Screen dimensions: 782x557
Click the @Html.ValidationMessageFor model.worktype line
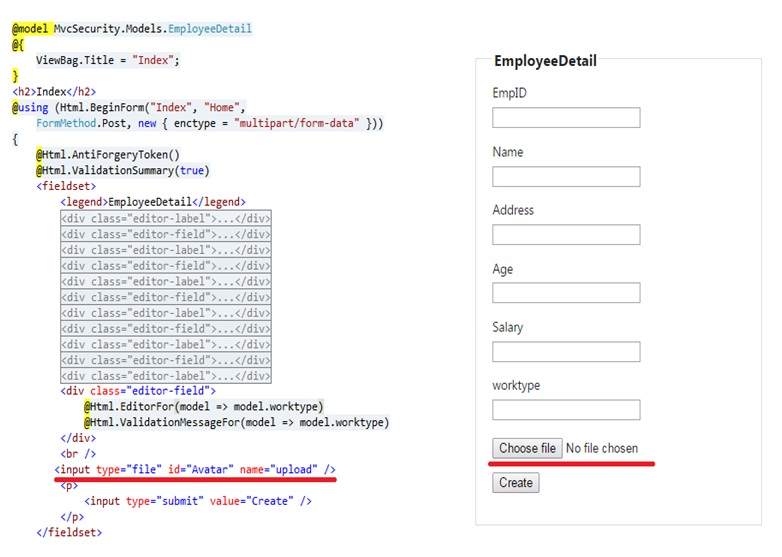(x=236, y=422)
